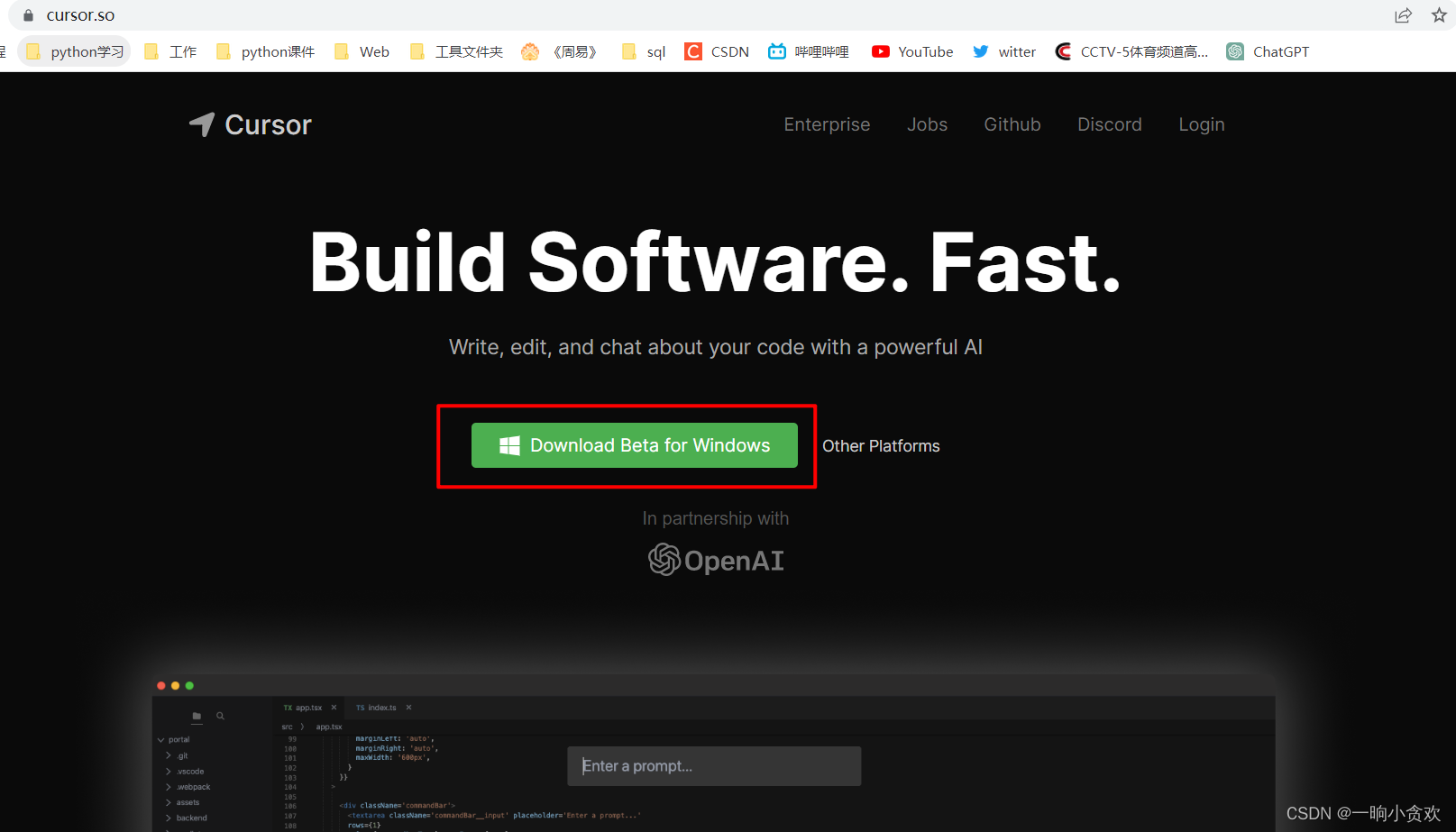Click the green maximize dot of preview window

(x=189, y=686)
